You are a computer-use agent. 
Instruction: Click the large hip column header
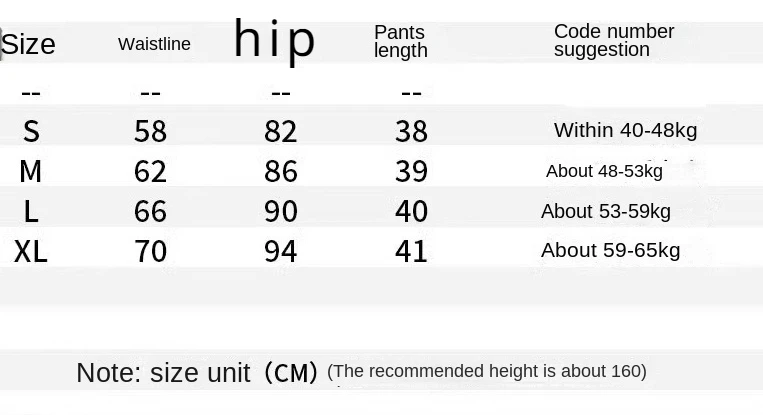[275, 41]
